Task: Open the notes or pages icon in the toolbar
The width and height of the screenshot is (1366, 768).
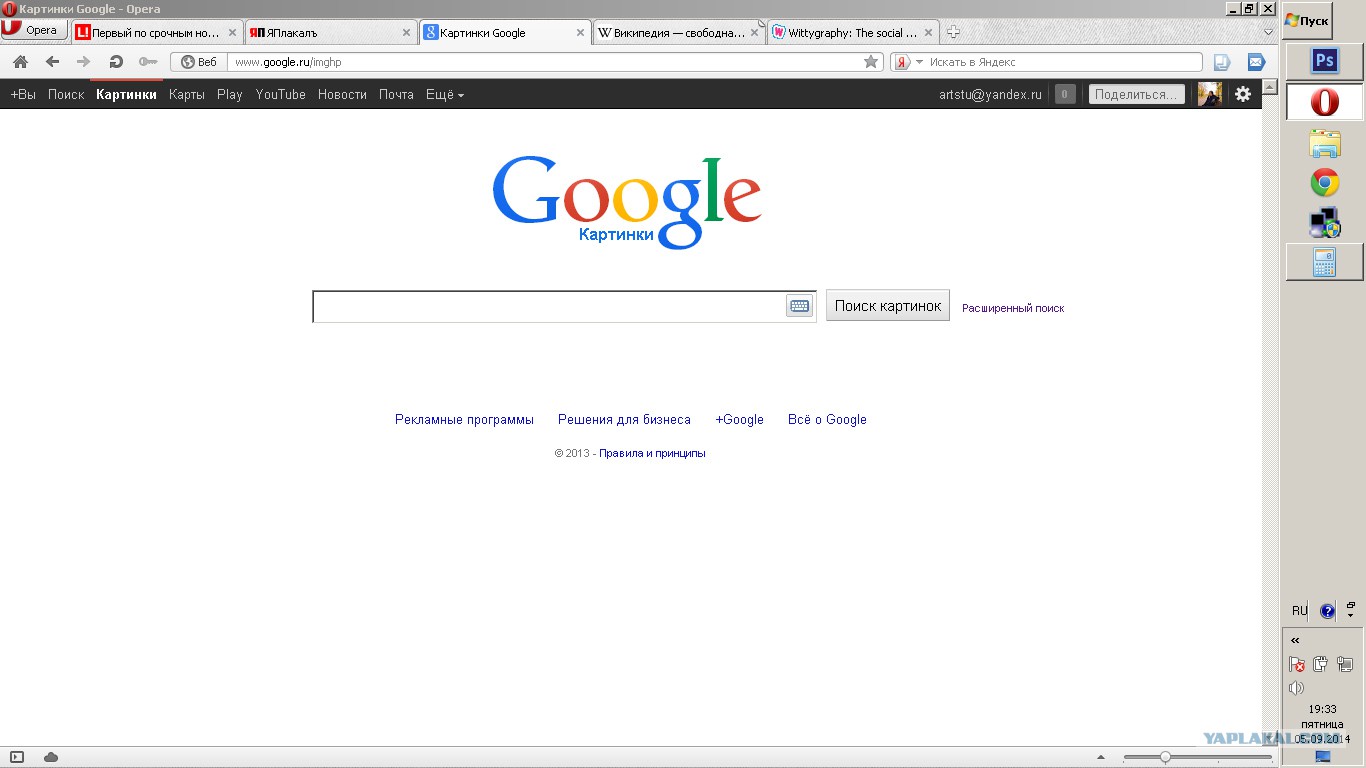Action: click(1221, 62)
